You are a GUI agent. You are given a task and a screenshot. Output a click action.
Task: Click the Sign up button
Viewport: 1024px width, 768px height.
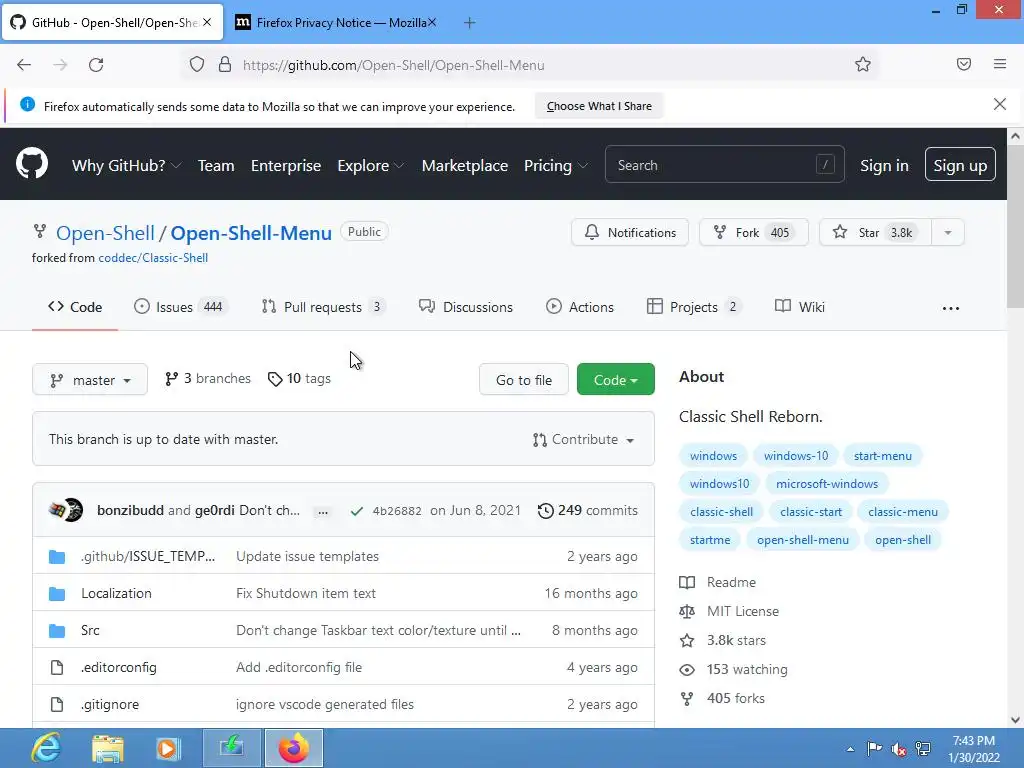tap(960, 165)
